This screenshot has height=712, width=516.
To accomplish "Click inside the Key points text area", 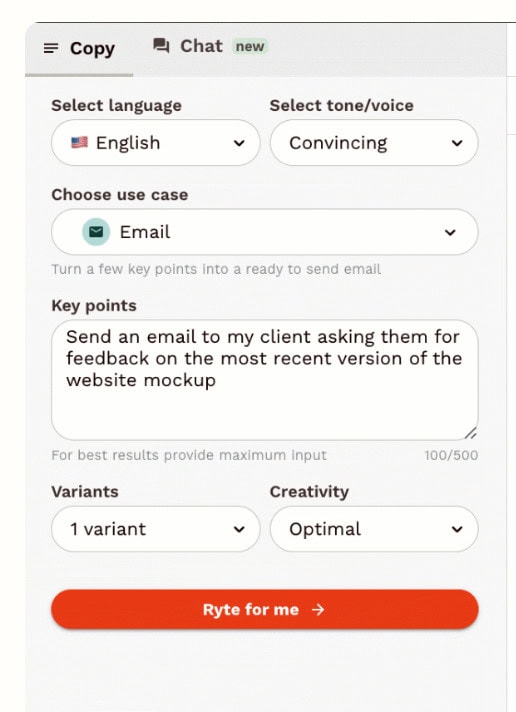I will (x=265, y=380).
